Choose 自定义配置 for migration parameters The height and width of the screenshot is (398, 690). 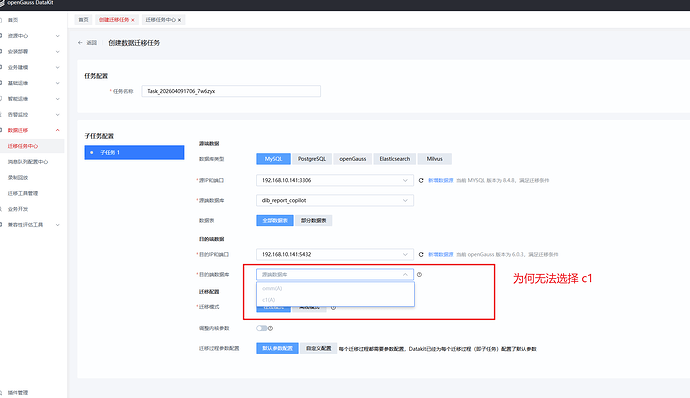(319, 348)
